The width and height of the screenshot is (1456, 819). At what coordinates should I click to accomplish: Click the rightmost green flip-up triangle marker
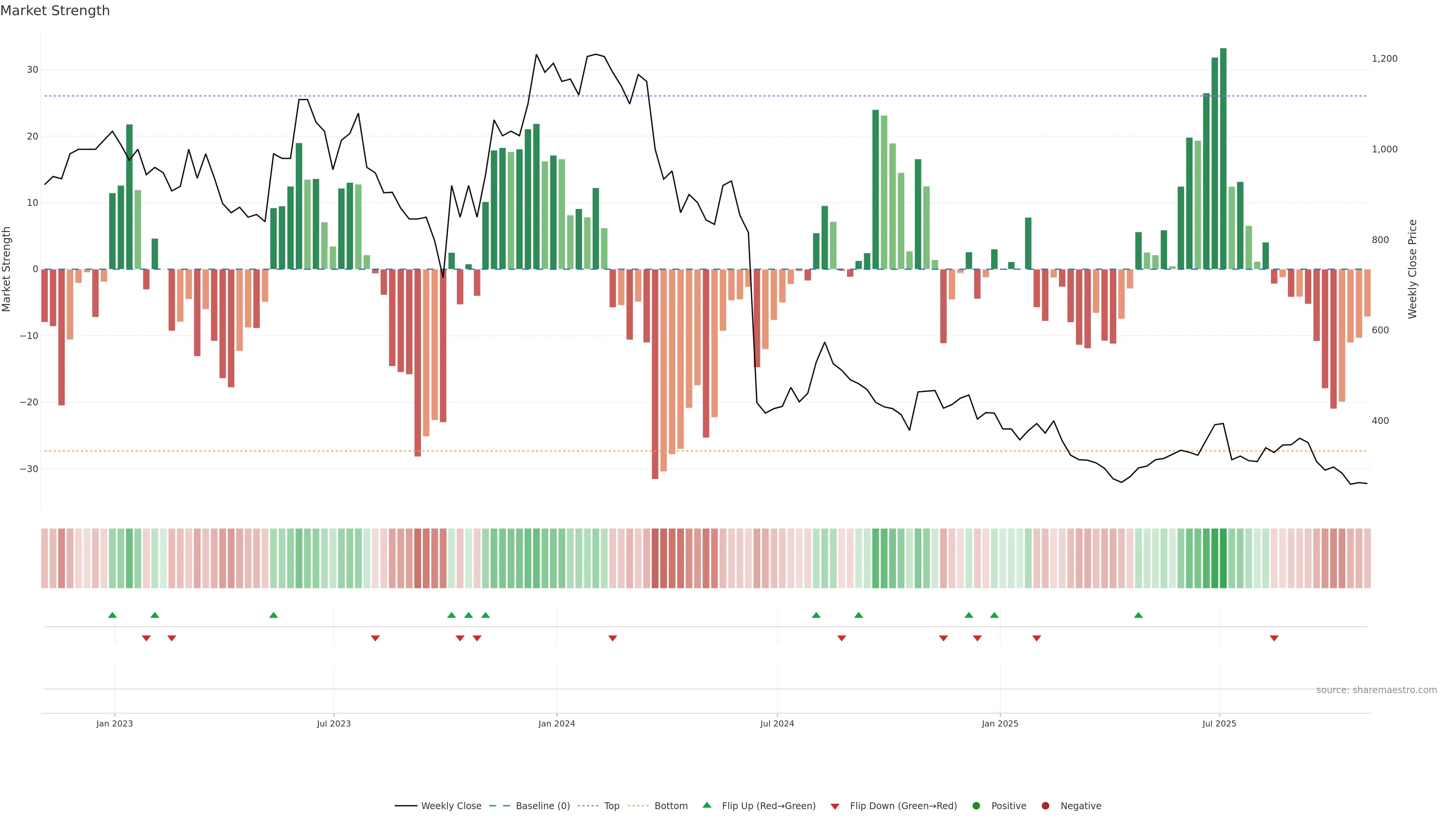click(1138, 615)
